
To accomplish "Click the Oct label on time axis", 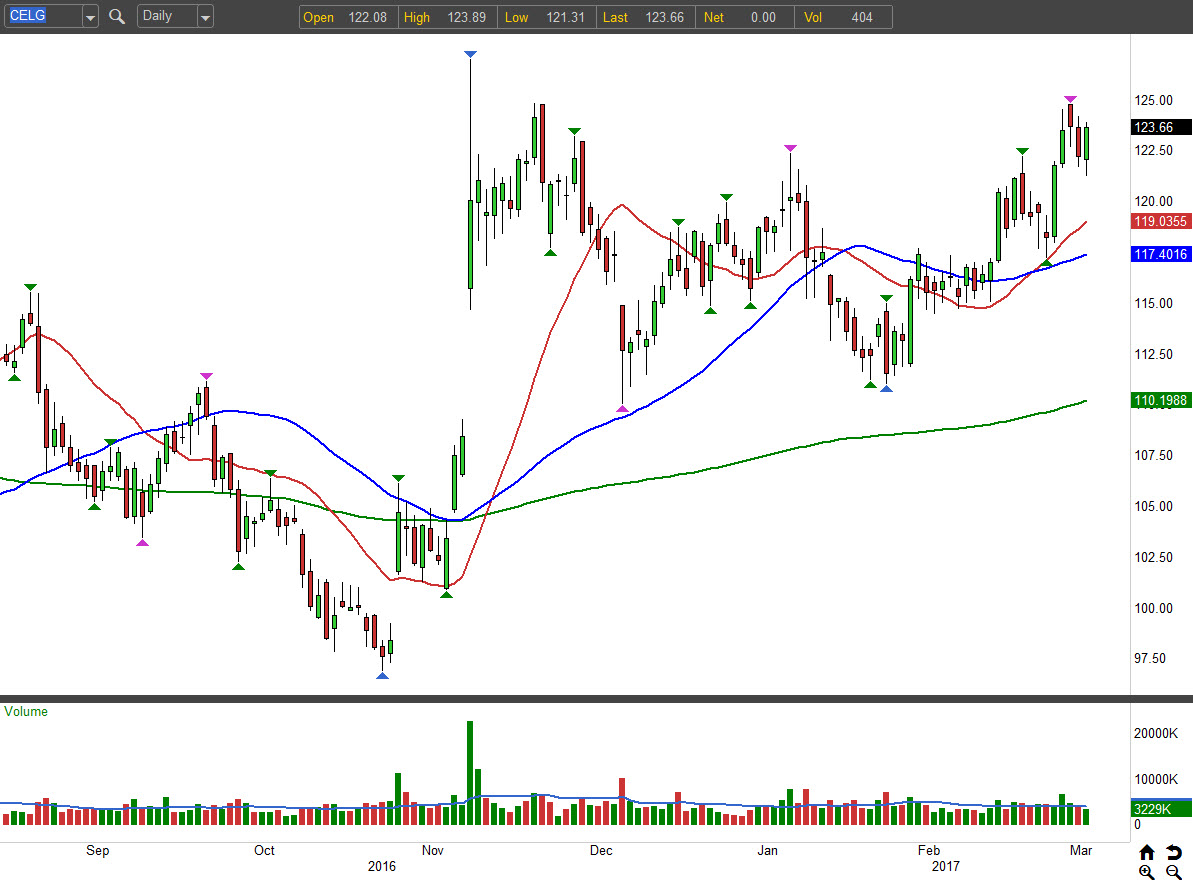I will click(264, 850).
